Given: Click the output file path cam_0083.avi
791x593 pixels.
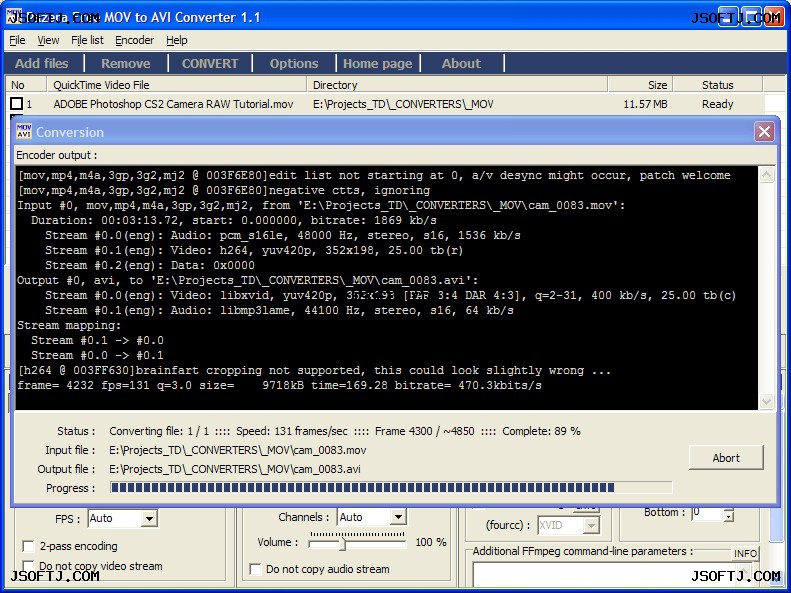Looking at the screenshot, I should pos(235,469).
